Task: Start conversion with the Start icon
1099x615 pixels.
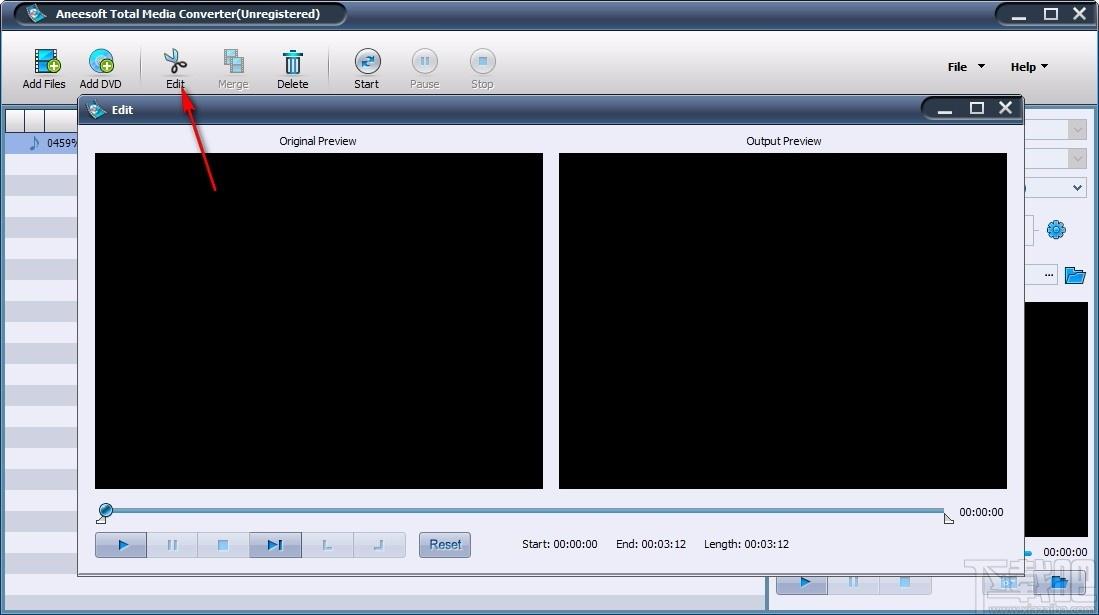Action: (x=367, y=62)
